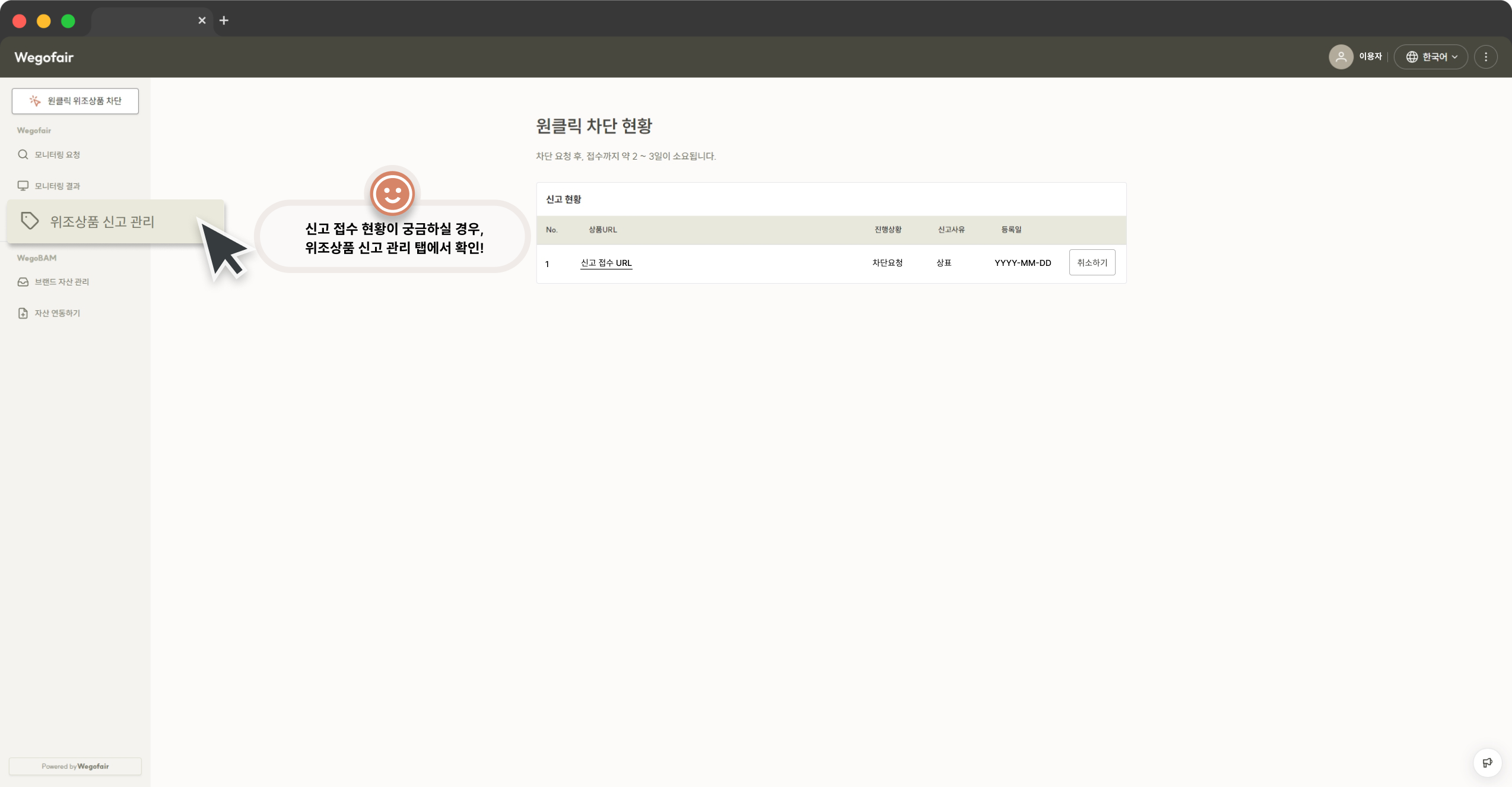The height and width of the screenshot is (787, 1512).
Task: Open the three-dot more options menu
Action: point(1486,57)
